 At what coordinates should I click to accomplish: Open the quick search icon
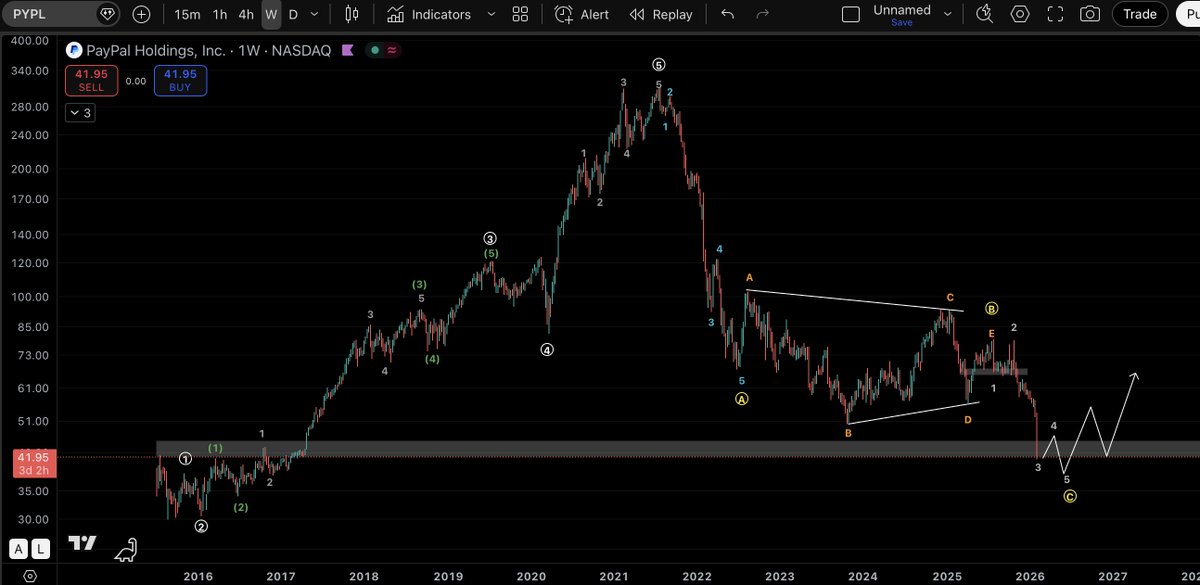pyautogui.click(x=985, y=14)
